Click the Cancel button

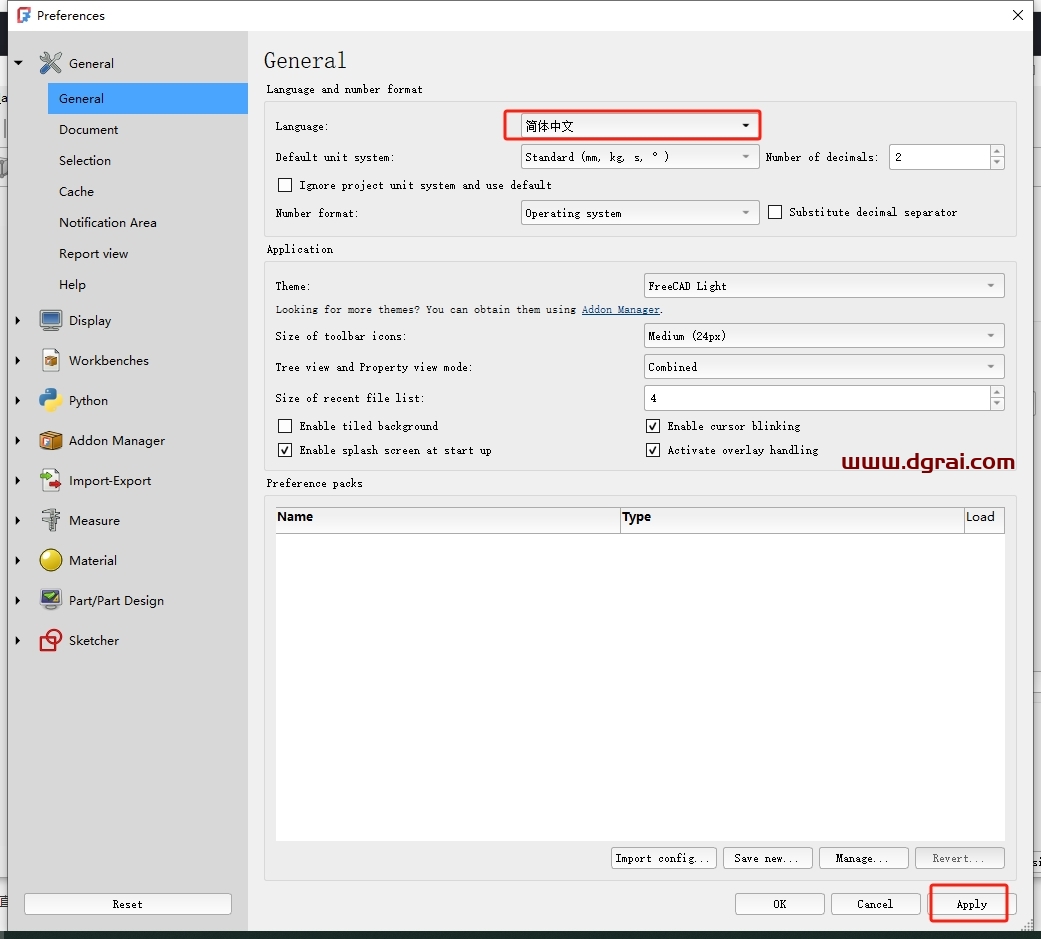[875, 904]
